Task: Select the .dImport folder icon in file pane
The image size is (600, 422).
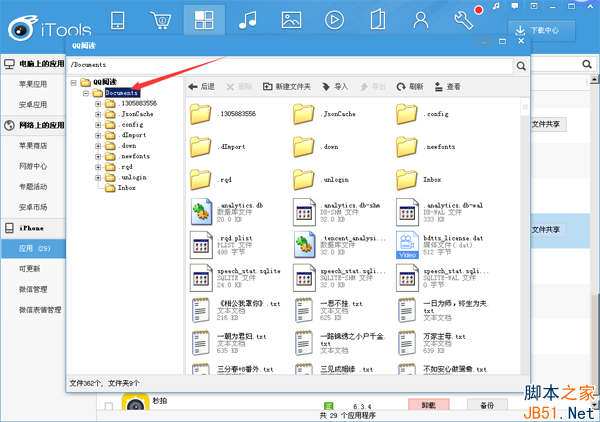Action: (x=201, y=147)
